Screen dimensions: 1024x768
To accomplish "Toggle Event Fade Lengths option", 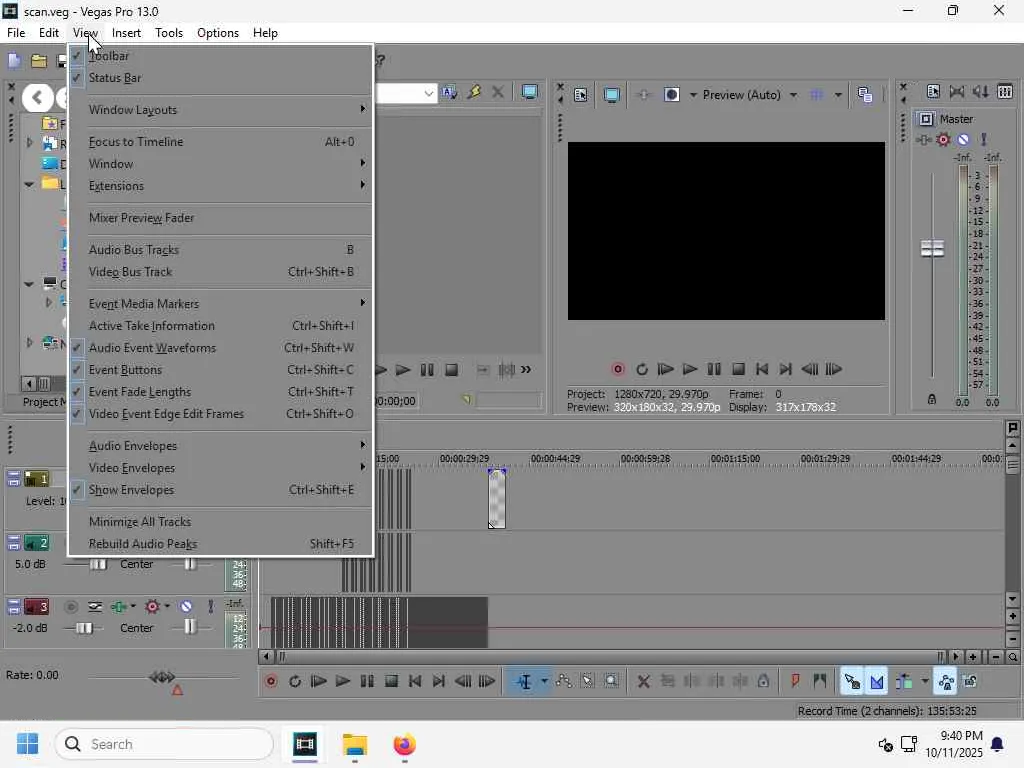I will coord(221,392).
